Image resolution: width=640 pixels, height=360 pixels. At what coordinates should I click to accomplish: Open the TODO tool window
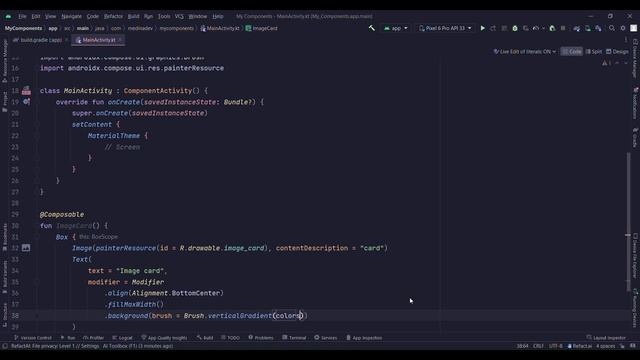point(231,338)
